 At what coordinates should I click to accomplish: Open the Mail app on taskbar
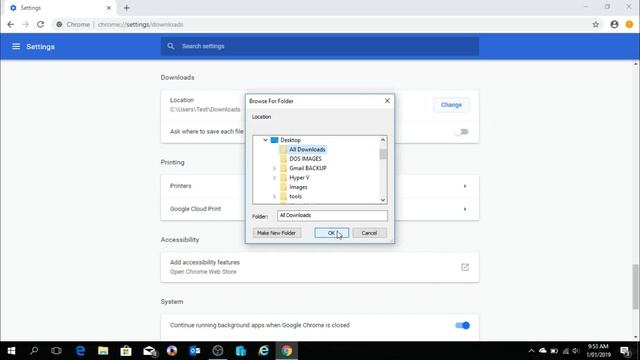[149, 351]
